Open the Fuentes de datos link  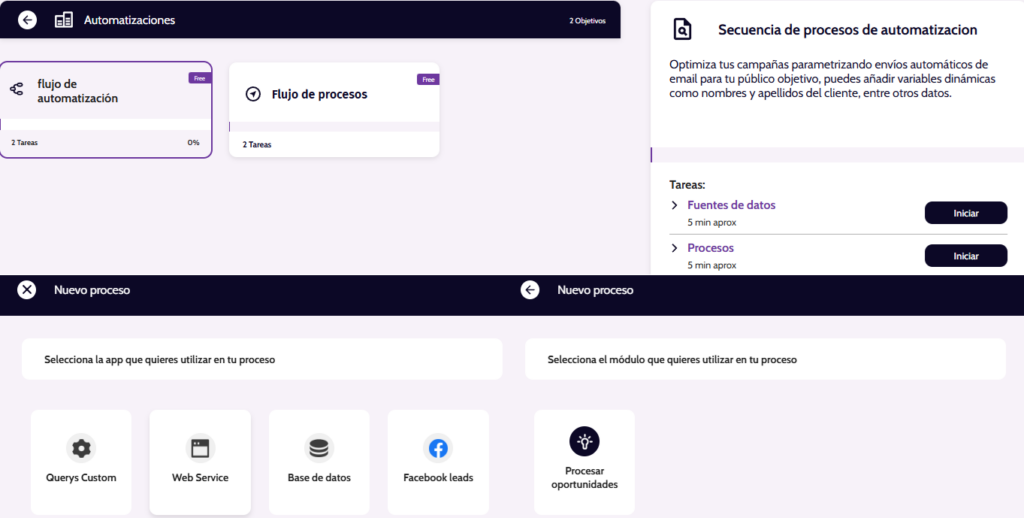click(x=731, y=205)
